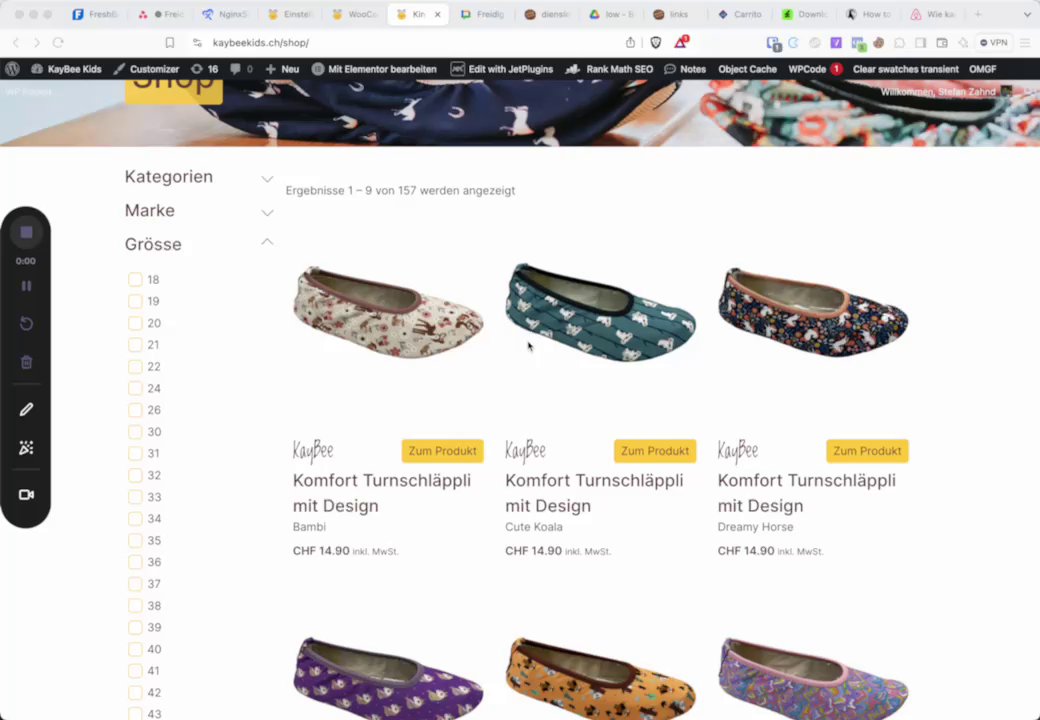Tick the size 24 filter checkbox

(x=135, y=389)
